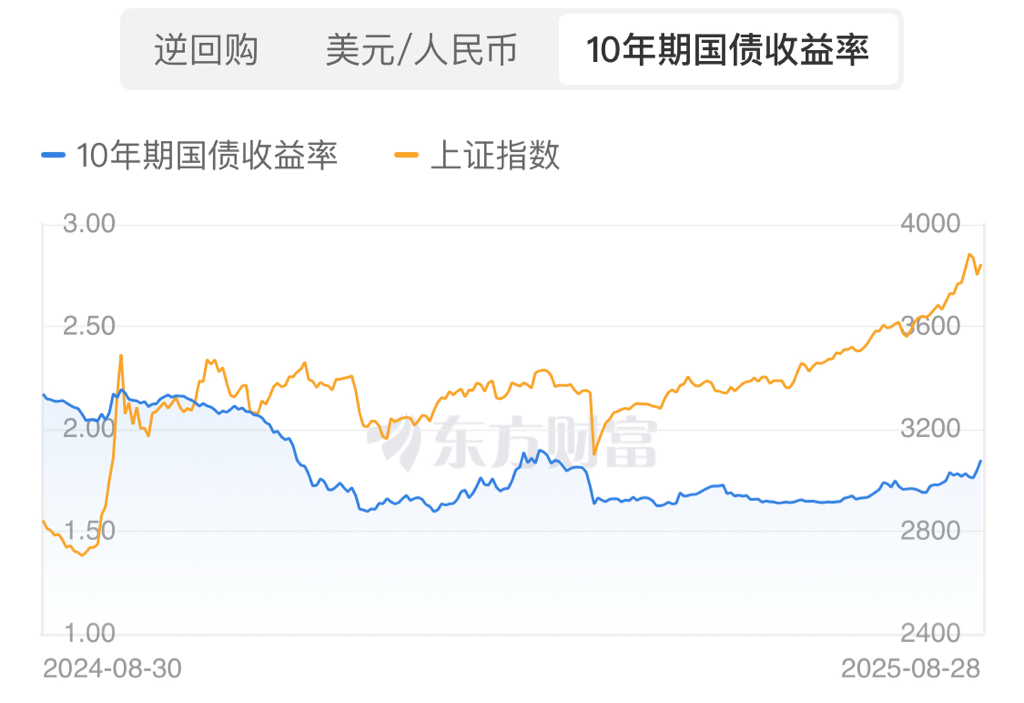The height and width of the screenshot is (703, 1024).
Task: Switch to the 逆回购 tab
Action: click(206, 50)
